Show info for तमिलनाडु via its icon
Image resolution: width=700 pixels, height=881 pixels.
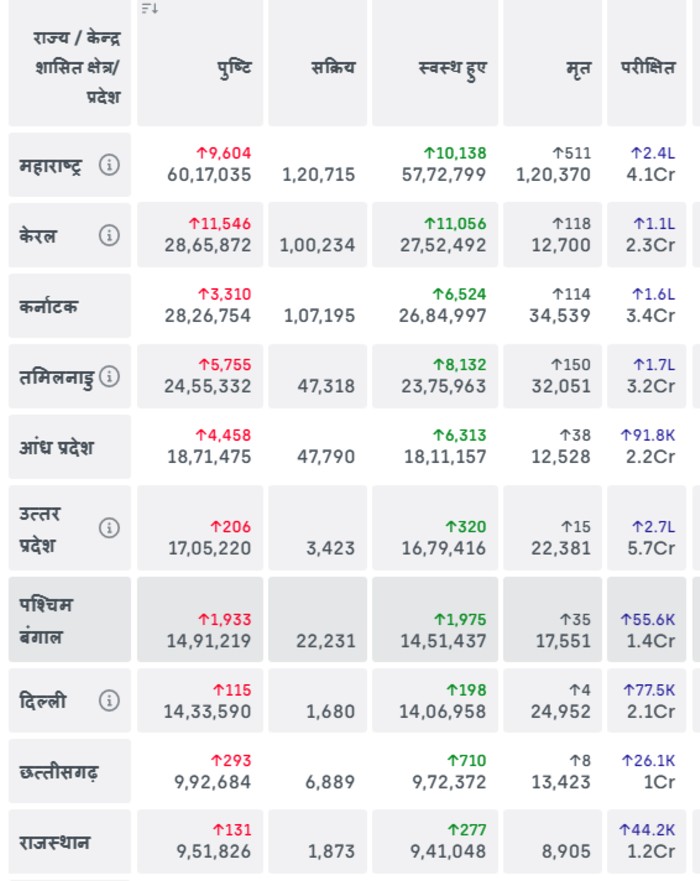tap(109, 376)
